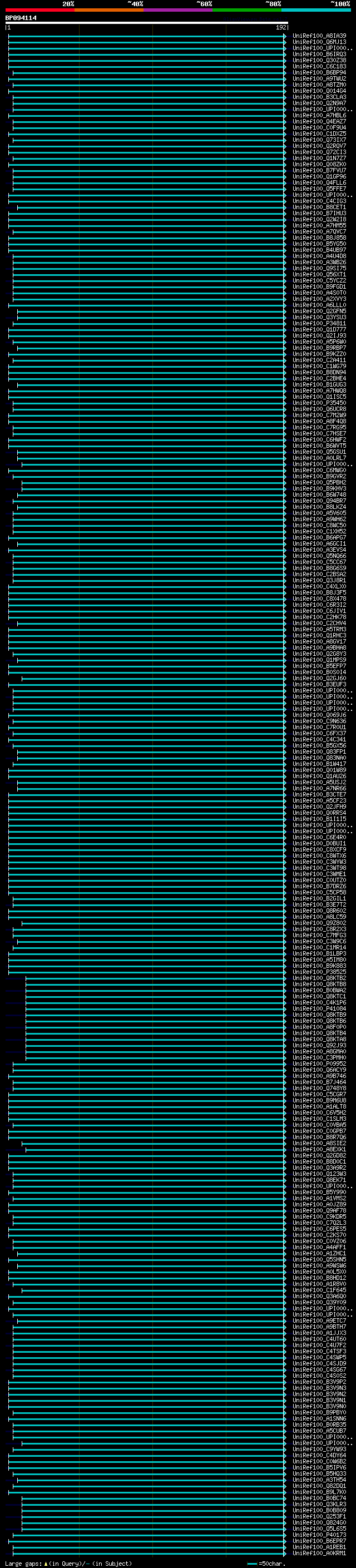Image resolution: width=356 pixels, height=1568 pixels.
Task: Select the UniRef100_B8CET1 entry
Action: (x=319, y=207)
